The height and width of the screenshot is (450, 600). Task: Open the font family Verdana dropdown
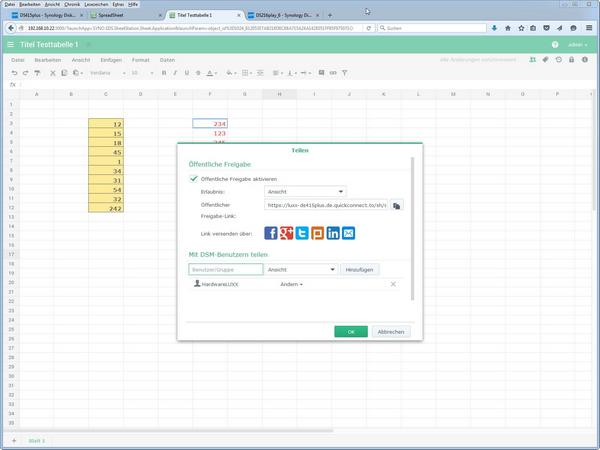click(108, 73)
